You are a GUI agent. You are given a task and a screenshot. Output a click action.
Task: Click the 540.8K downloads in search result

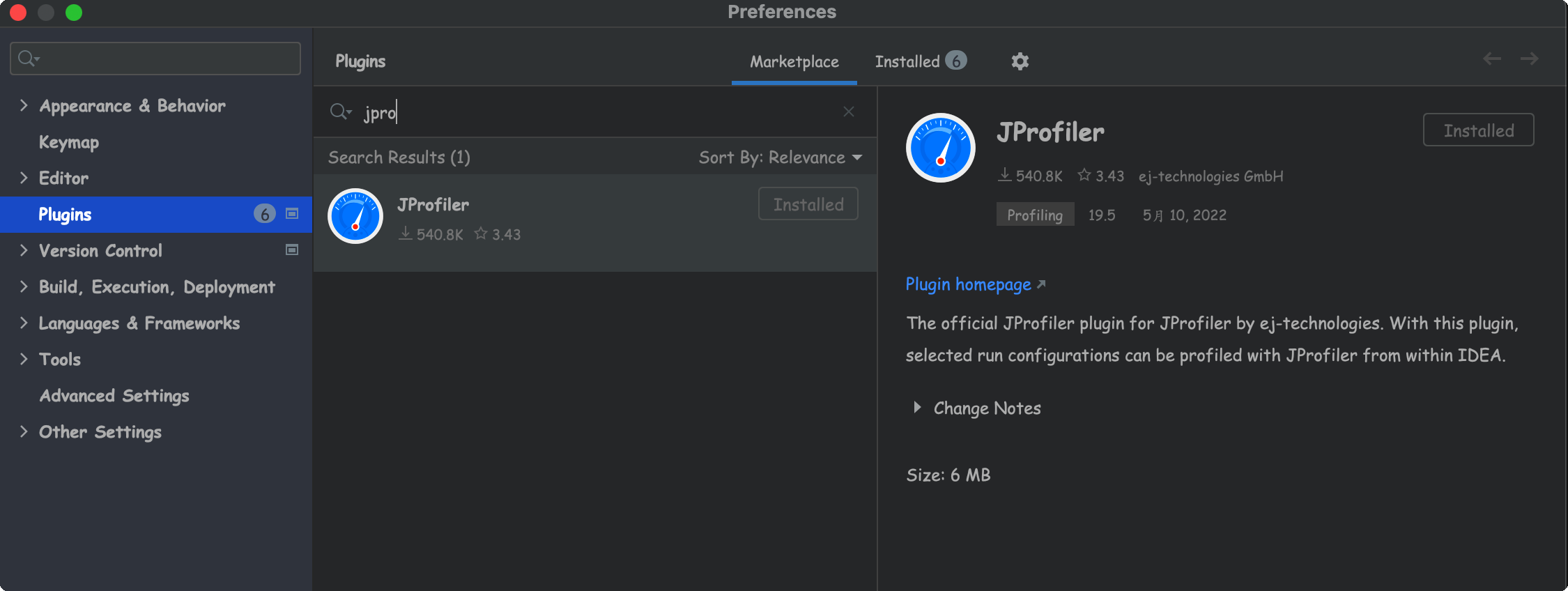431,234
